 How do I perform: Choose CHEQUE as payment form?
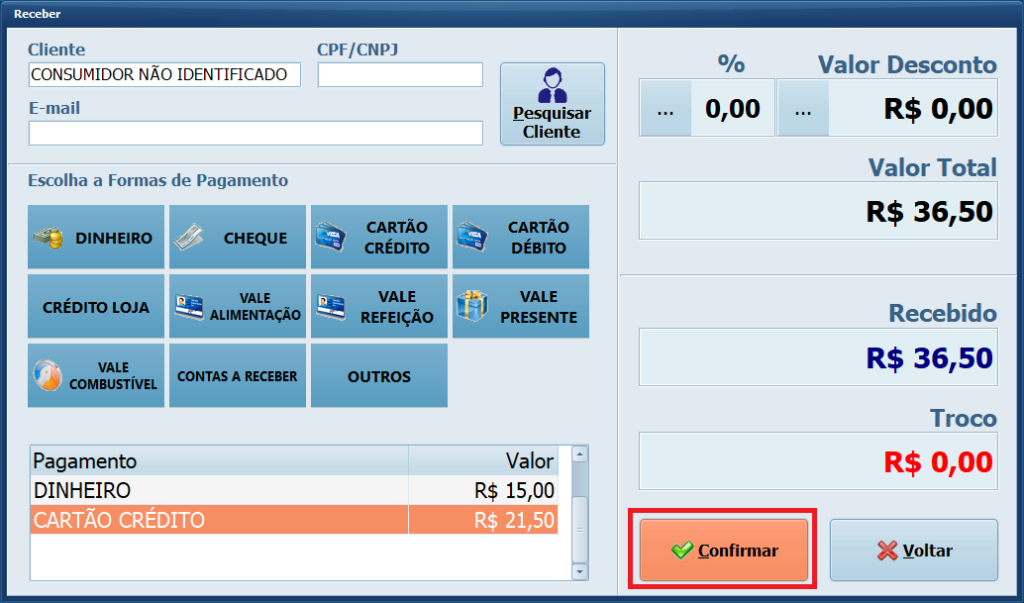click(x=237, y=238)
